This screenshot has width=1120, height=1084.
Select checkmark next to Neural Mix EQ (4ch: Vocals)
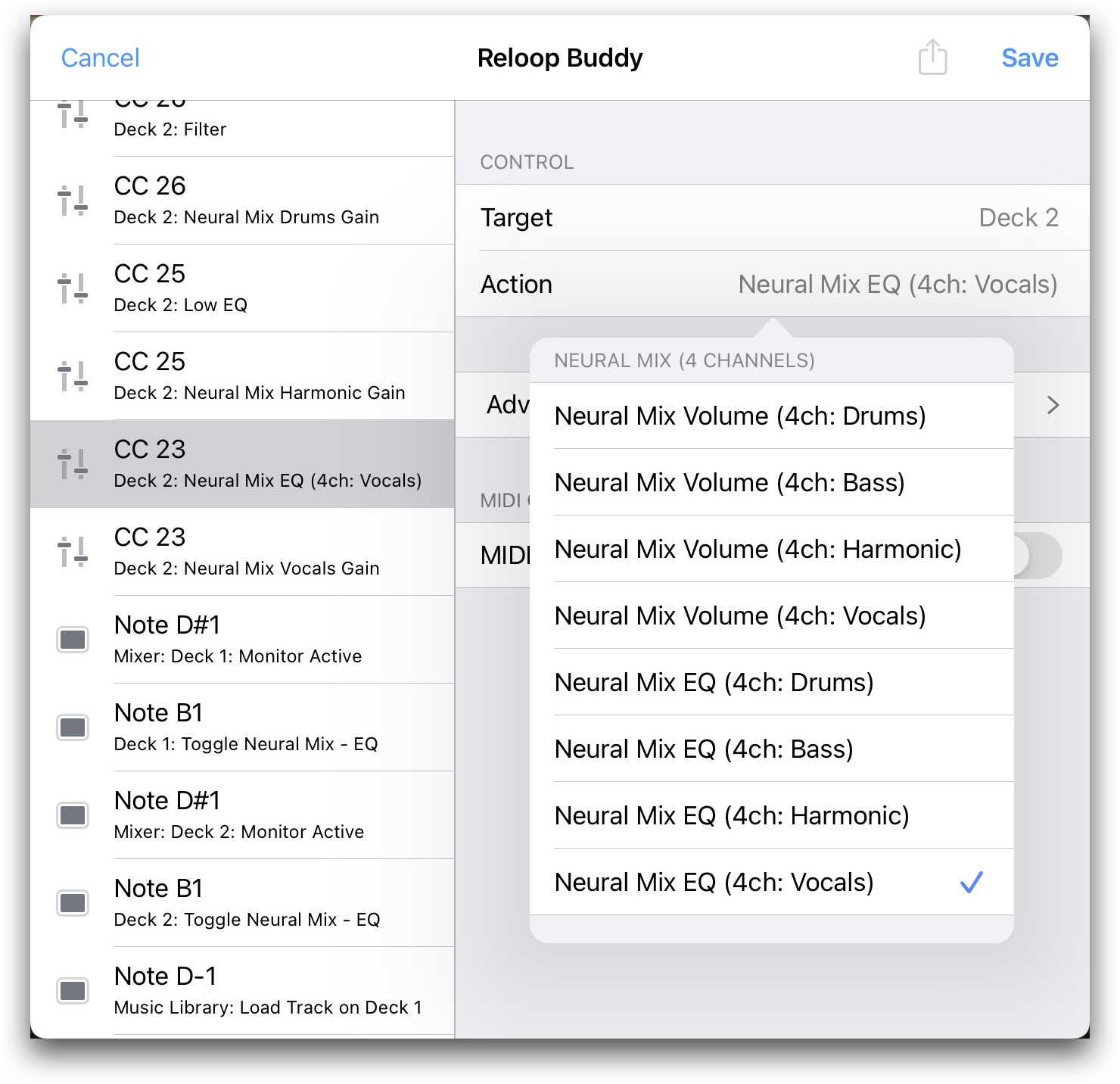tap(971, 883)
